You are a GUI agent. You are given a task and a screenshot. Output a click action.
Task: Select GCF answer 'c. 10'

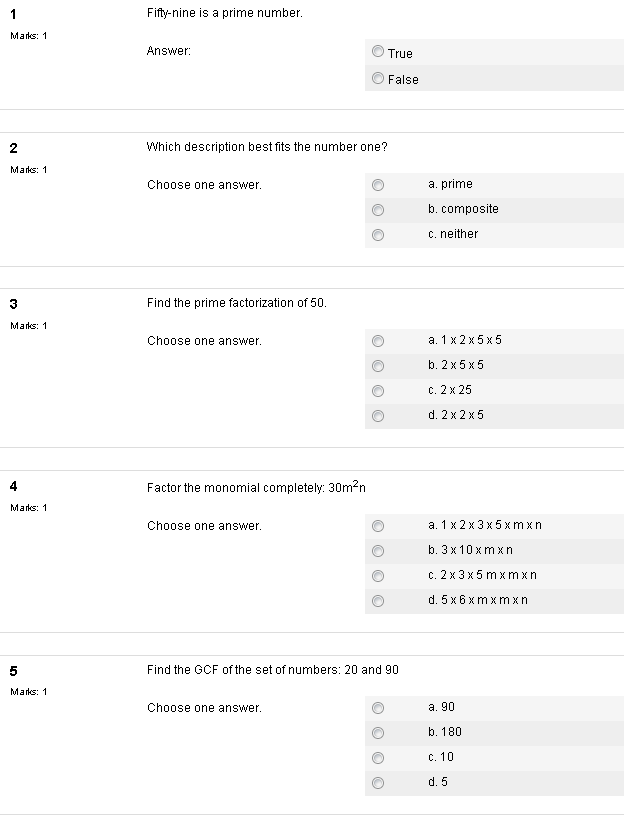[x=378, y=757]
